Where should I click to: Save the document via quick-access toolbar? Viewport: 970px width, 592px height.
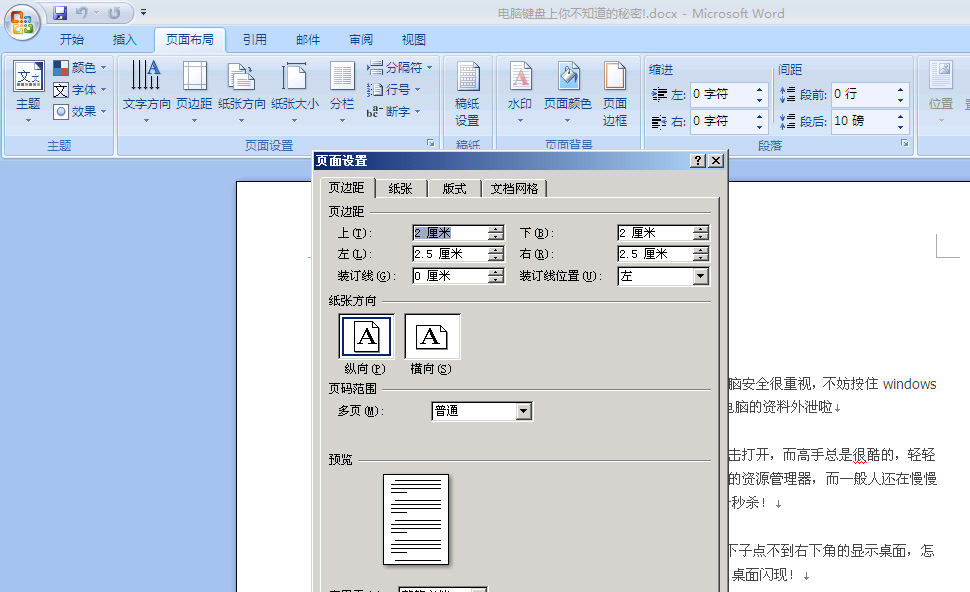tap(59, 12)
